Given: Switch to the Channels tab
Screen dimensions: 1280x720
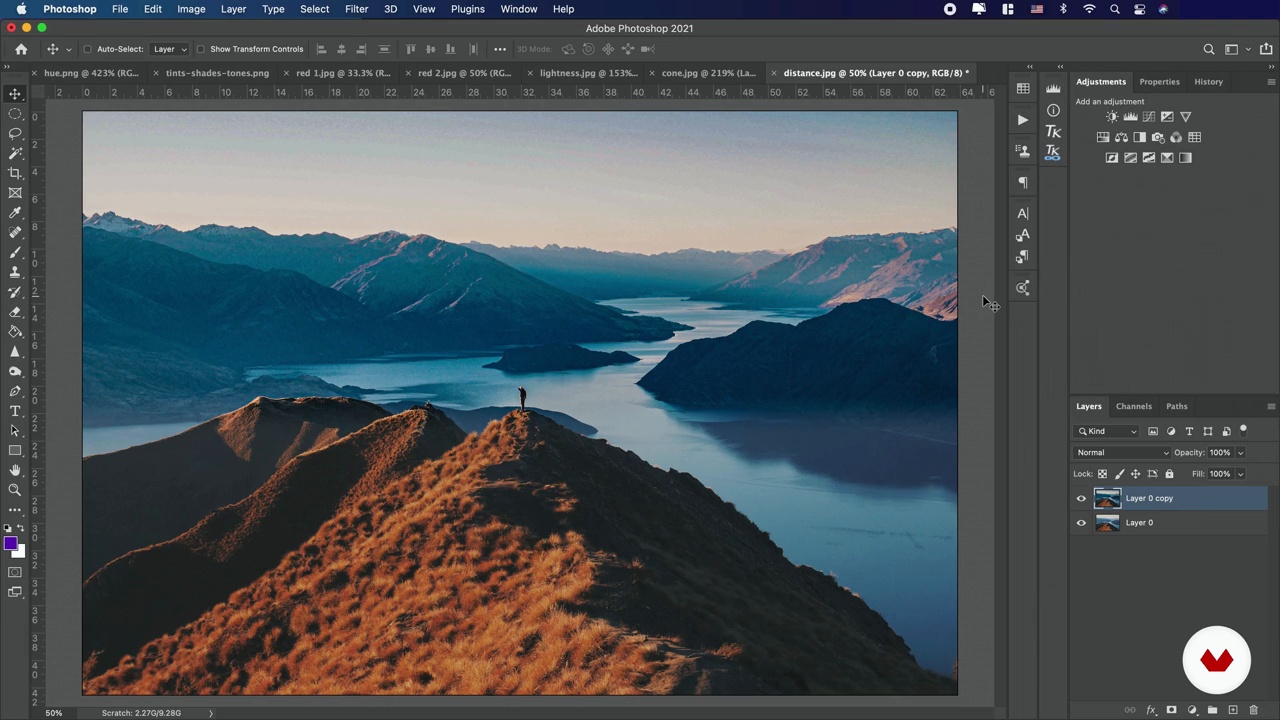Looking at the screenshot, I should (x=1133, y=406).
